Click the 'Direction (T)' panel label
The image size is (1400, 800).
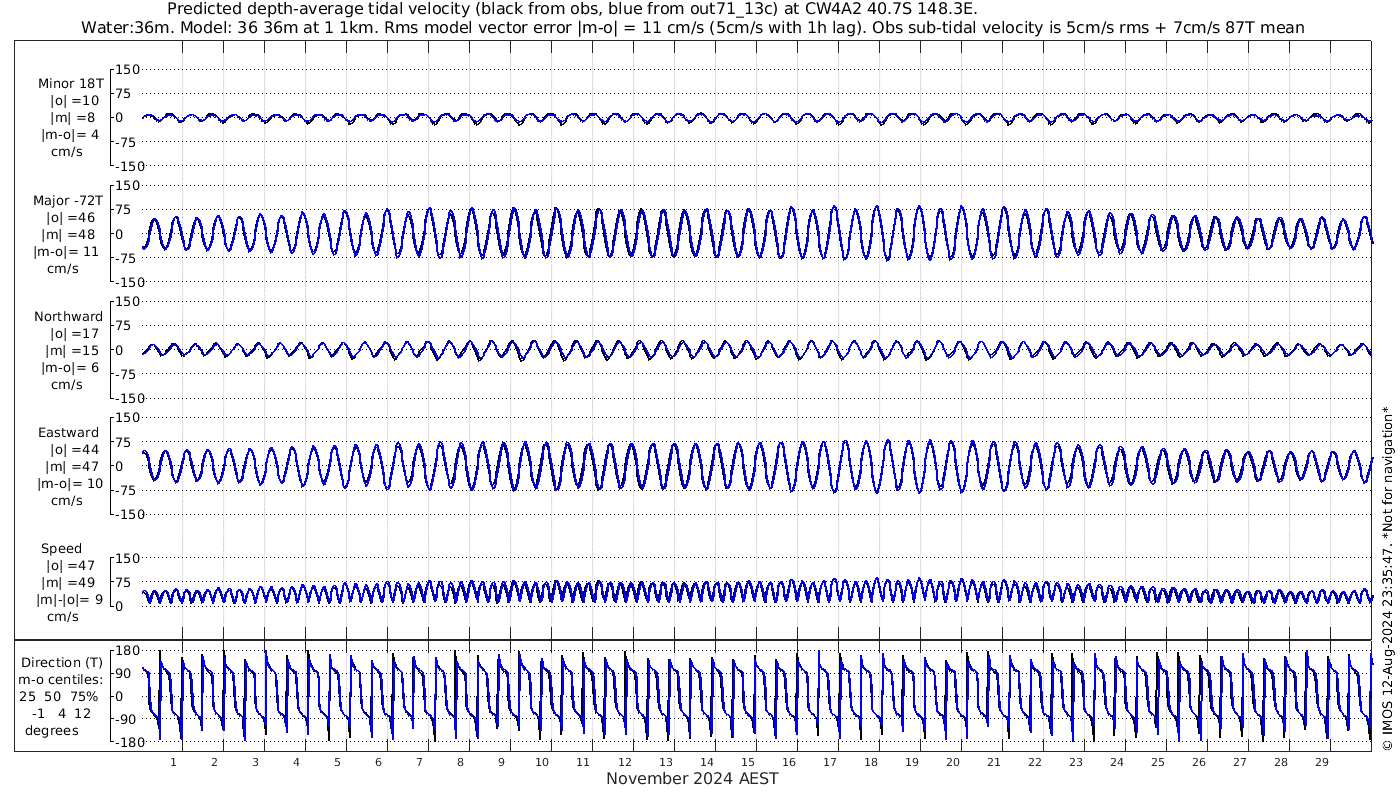[x=64, y=662]
